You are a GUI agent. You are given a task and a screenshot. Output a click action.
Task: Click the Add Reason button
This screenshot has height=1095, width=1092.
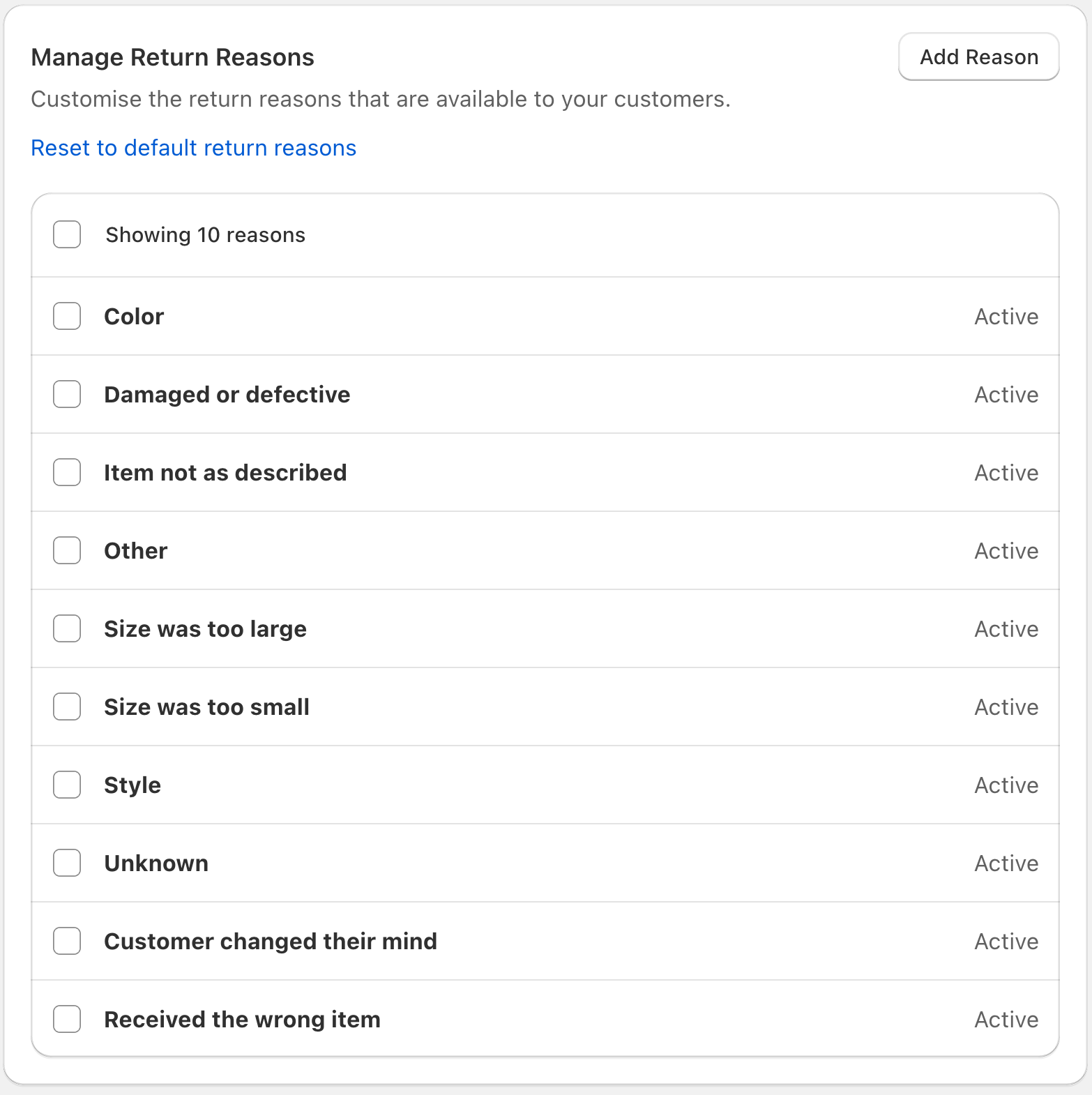[978, 57]
